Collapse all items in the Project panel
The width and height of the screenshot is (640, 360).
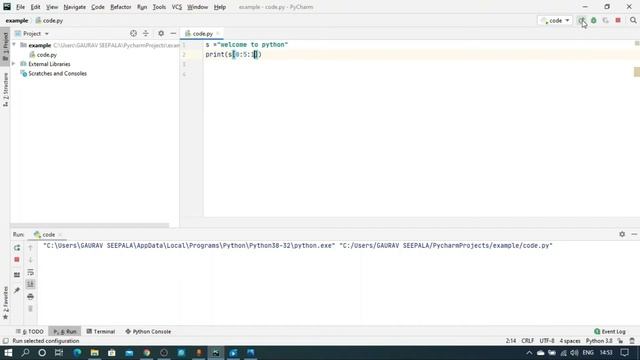click(146, 33)
